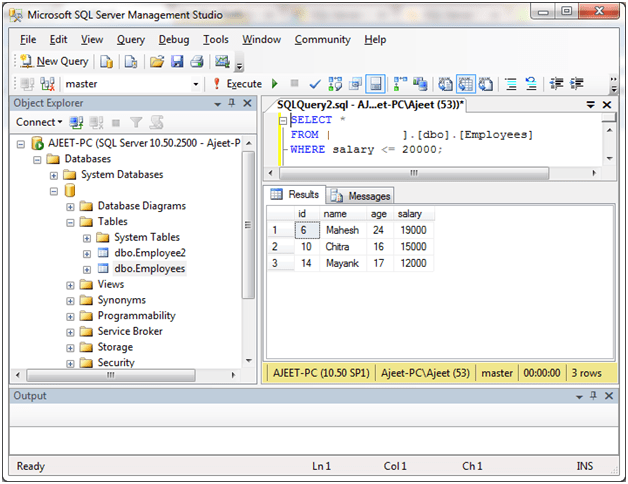Collapse the Tables folder node
The height and width of the screenshot is (484, 628).
(x=71, y=222)
